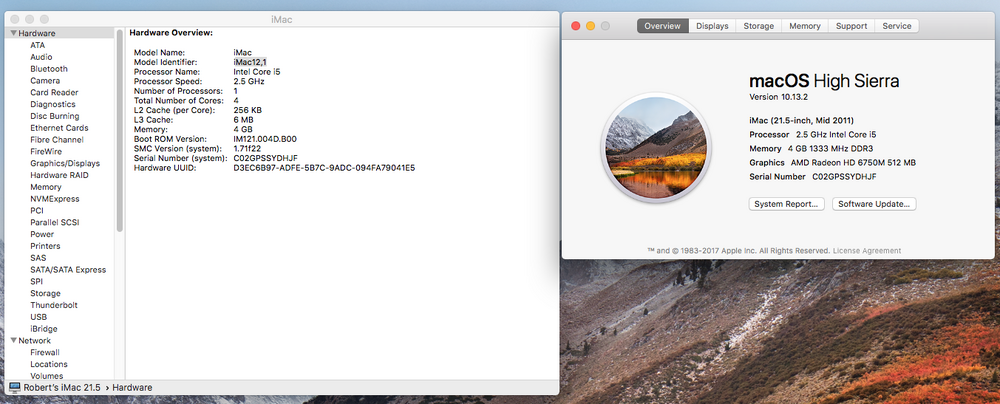This screenshot has width=1000, height=404.
Task: Select SPI in the sidebar
Action: pos(36,281)
